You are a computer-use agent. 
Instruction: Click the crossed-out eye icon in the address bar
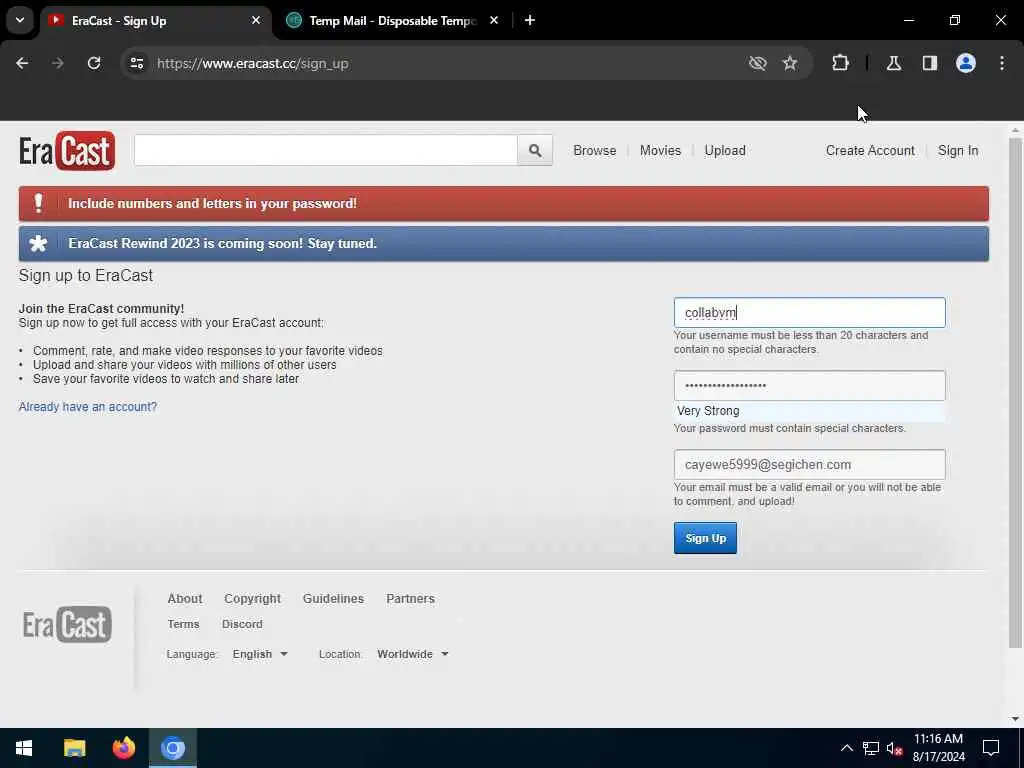(758, 63)
